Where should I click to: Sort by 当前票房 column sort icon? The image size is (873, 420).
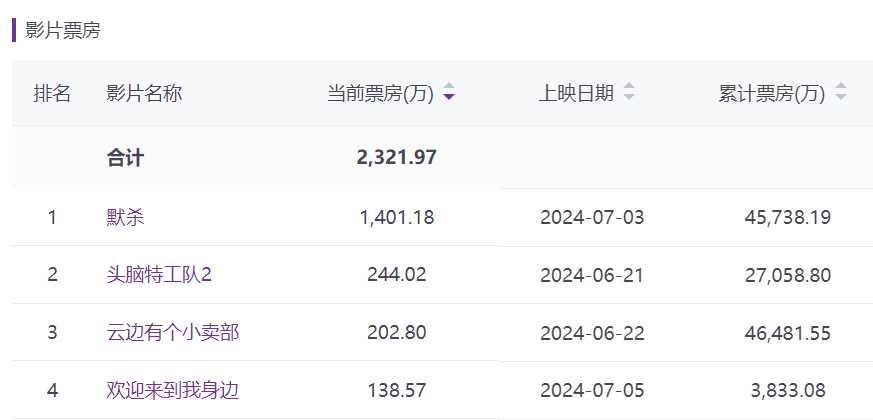pyautogui.click(x=449, y=92)
